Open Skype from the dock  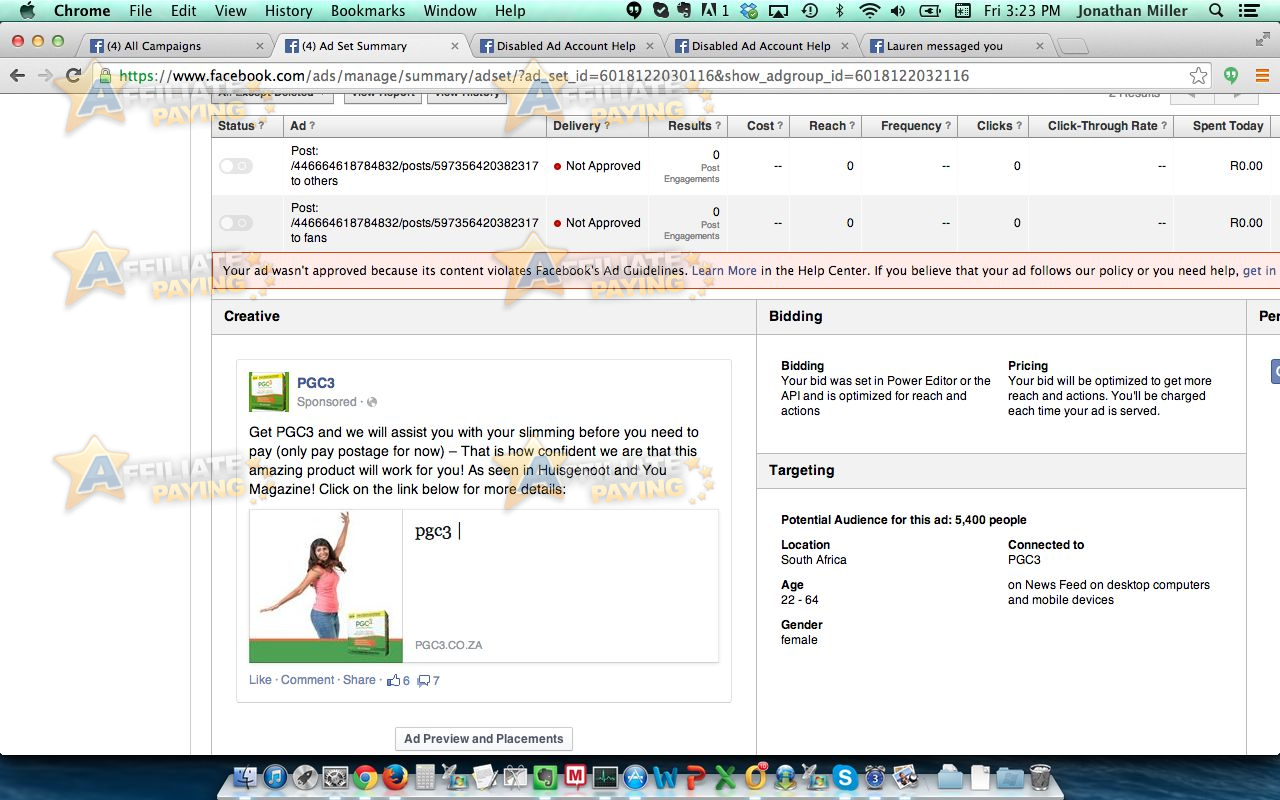pos(845,777)
